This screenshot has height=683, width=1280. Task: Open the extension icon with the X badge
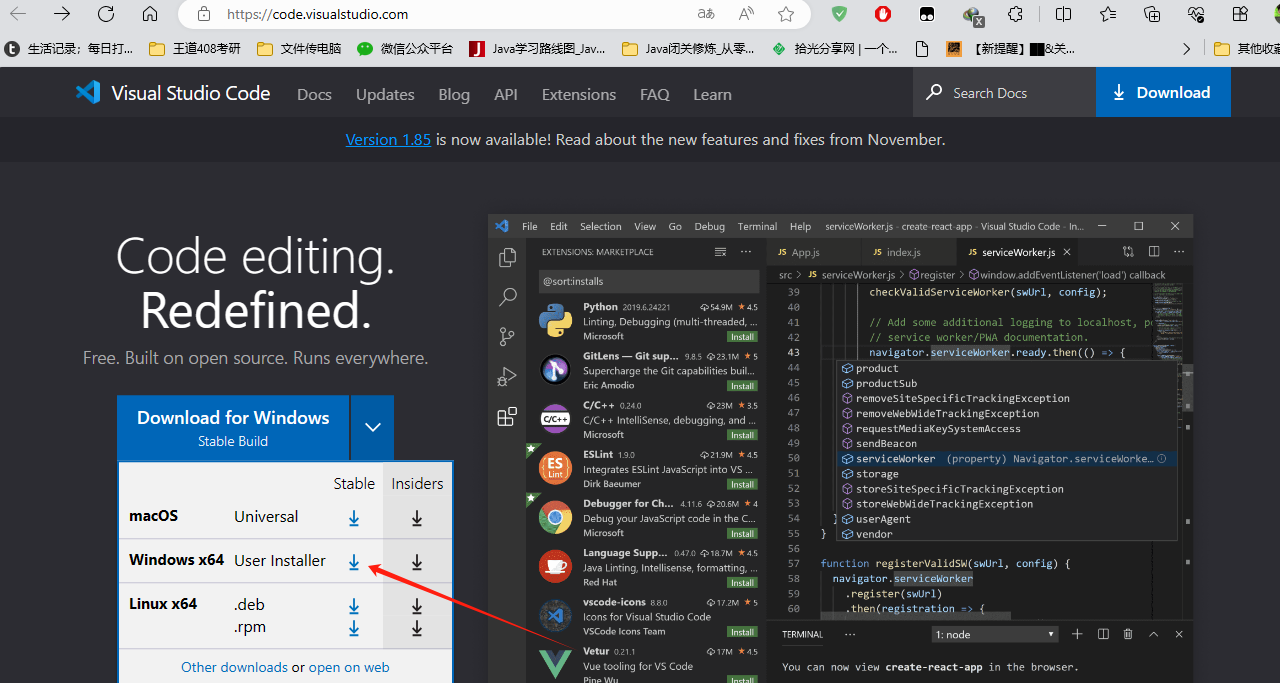click(972, 15)
